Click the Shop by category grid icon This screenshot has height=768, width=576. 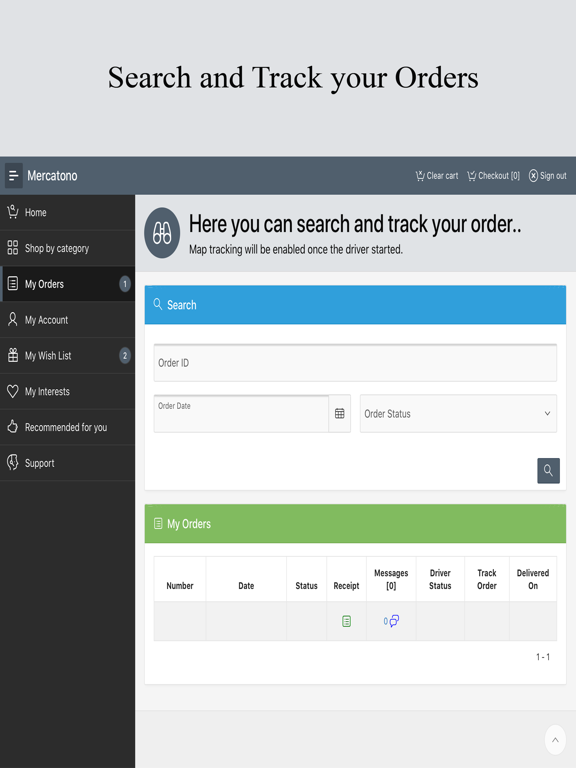[13, 248]
